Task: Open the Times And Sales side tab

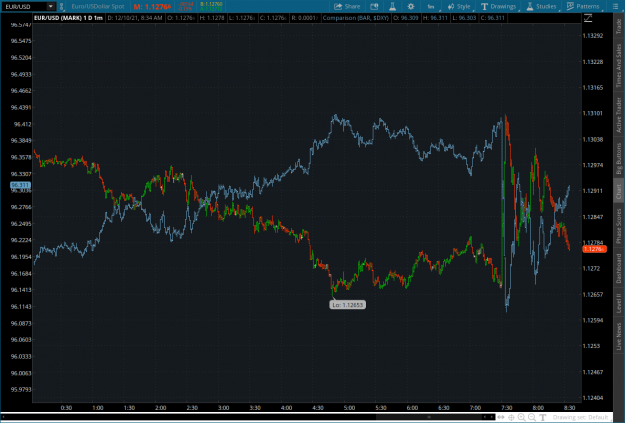Action: 619,65
